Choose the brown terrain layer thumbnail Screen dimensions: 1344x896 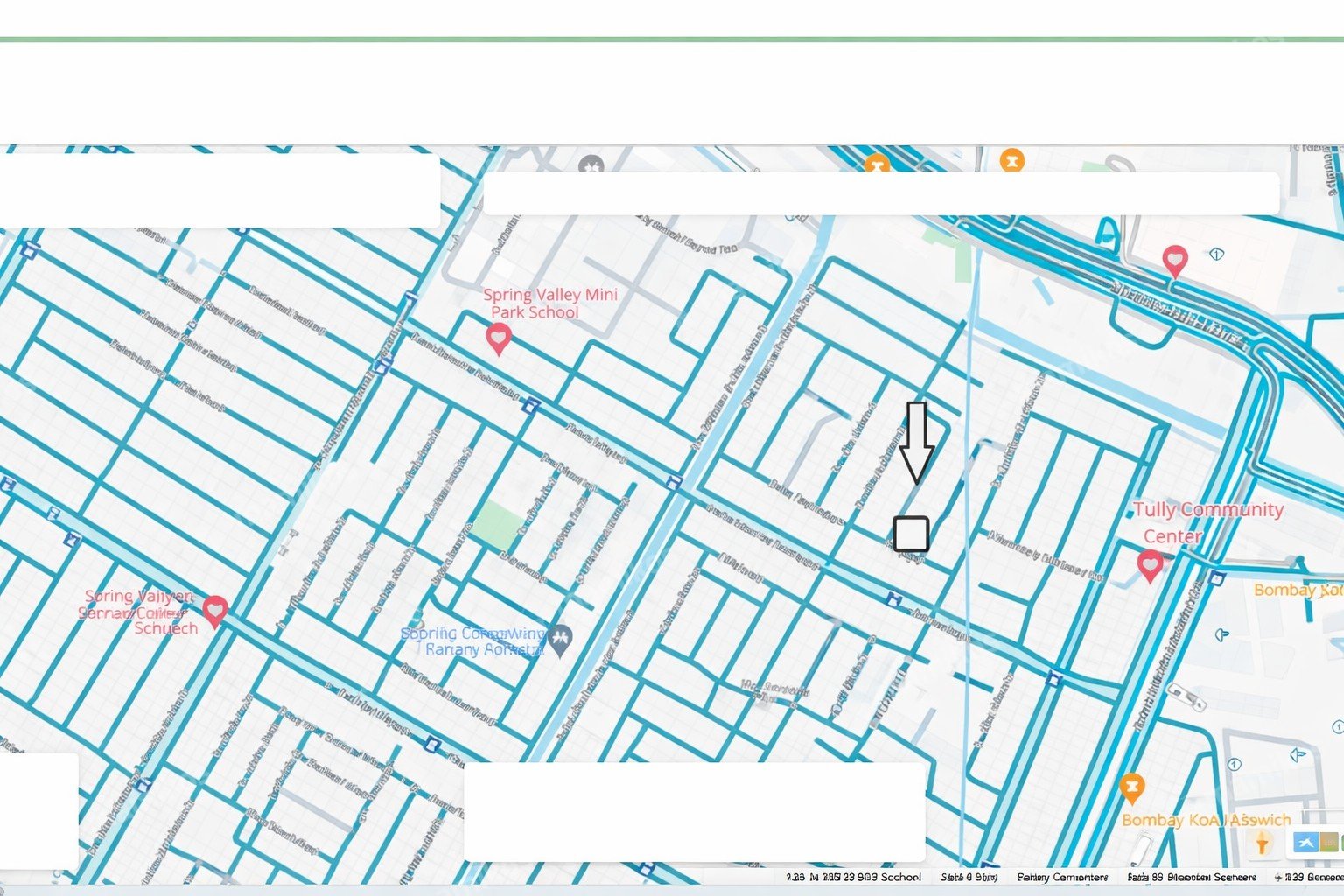(x=1329, y=843)
